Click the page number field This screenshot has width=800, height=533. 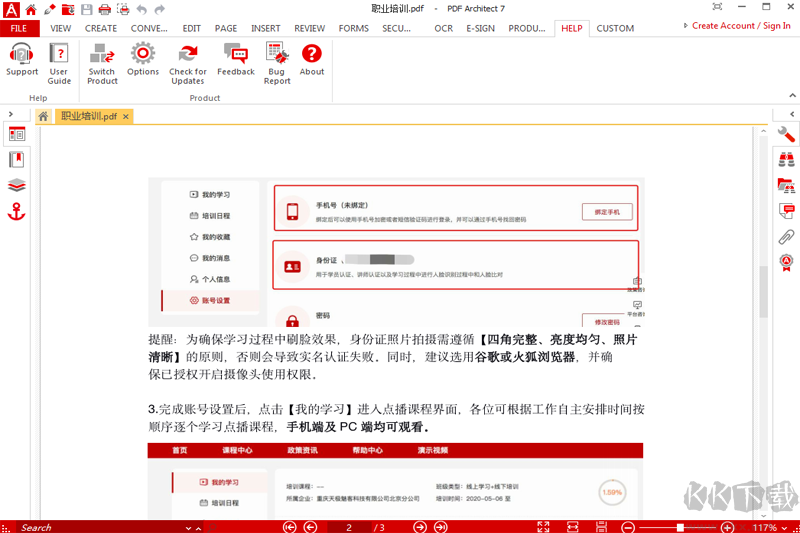(349, 527)
